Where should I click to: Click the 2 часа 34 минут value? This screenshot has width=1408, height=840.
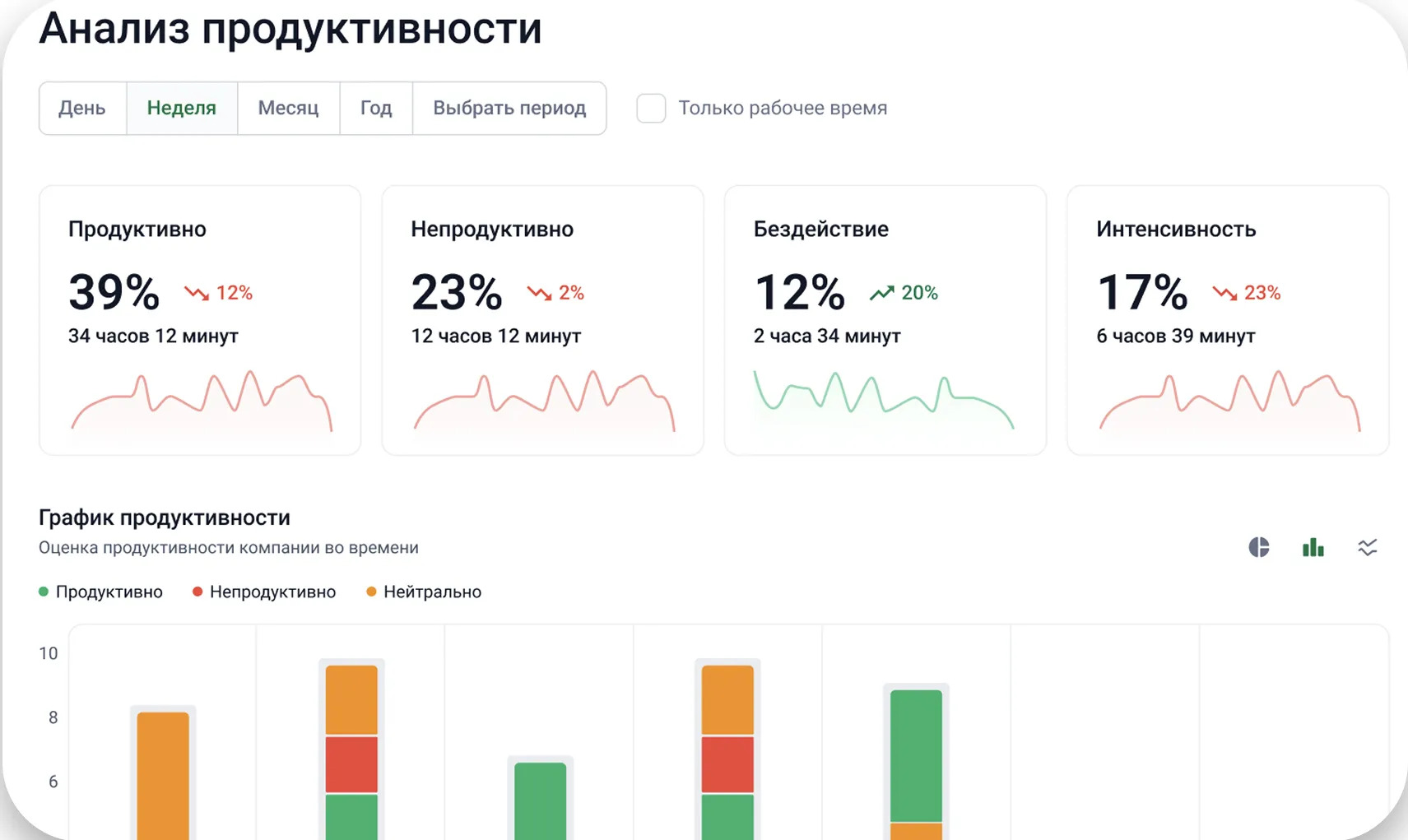[827, 336]
